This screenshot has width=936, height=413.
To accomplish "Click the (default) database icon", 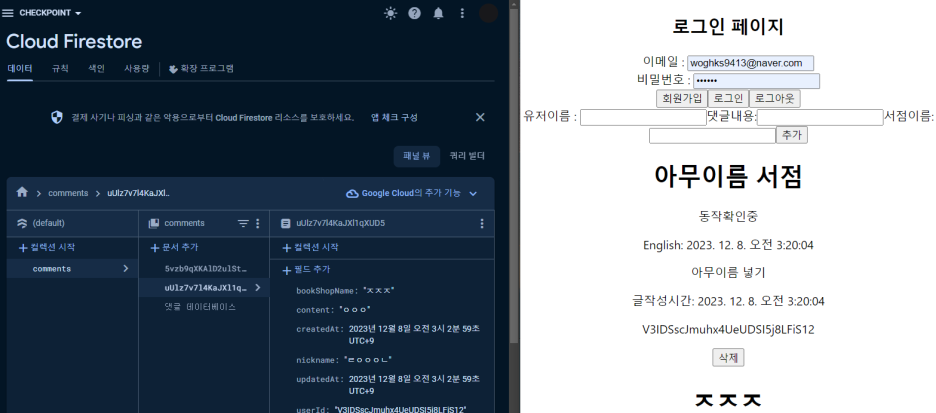I will coord(22,223).
